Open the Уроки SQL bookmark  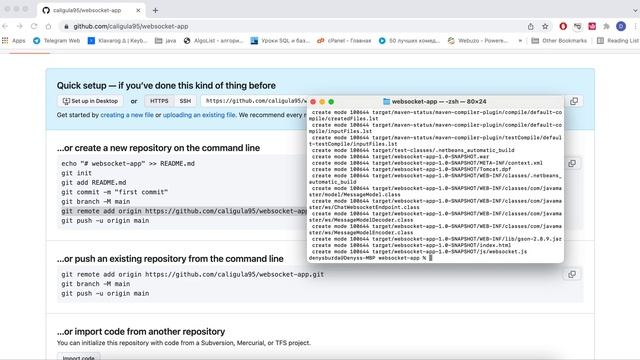click(280, 40)
